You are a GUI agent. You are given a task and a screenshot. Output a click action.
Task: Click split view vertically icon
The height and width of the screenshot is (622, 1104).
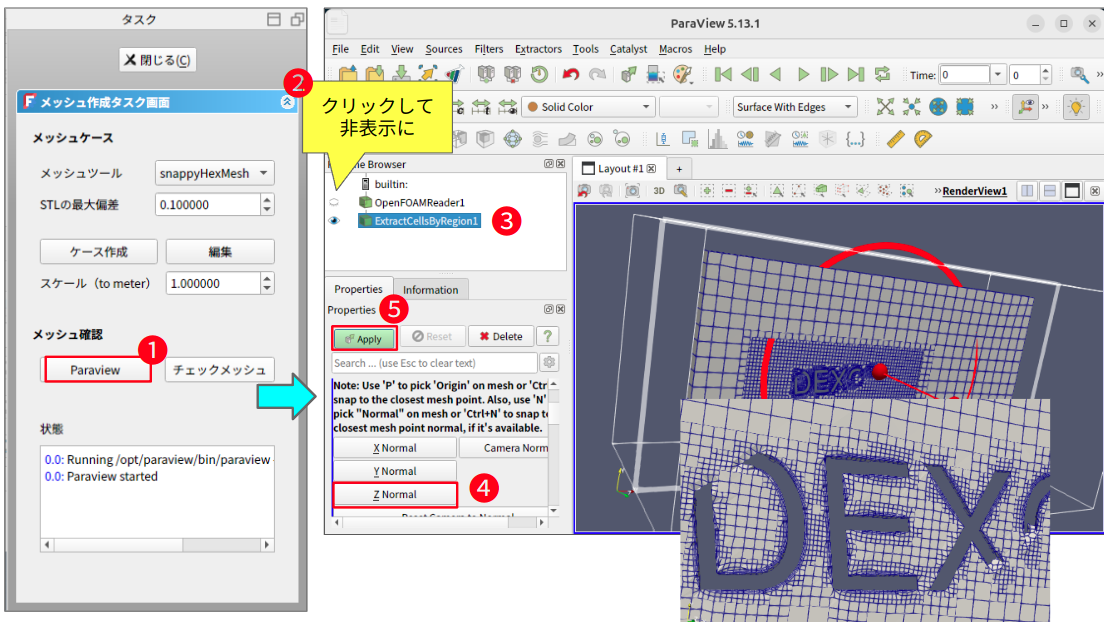coord(1050,190)
